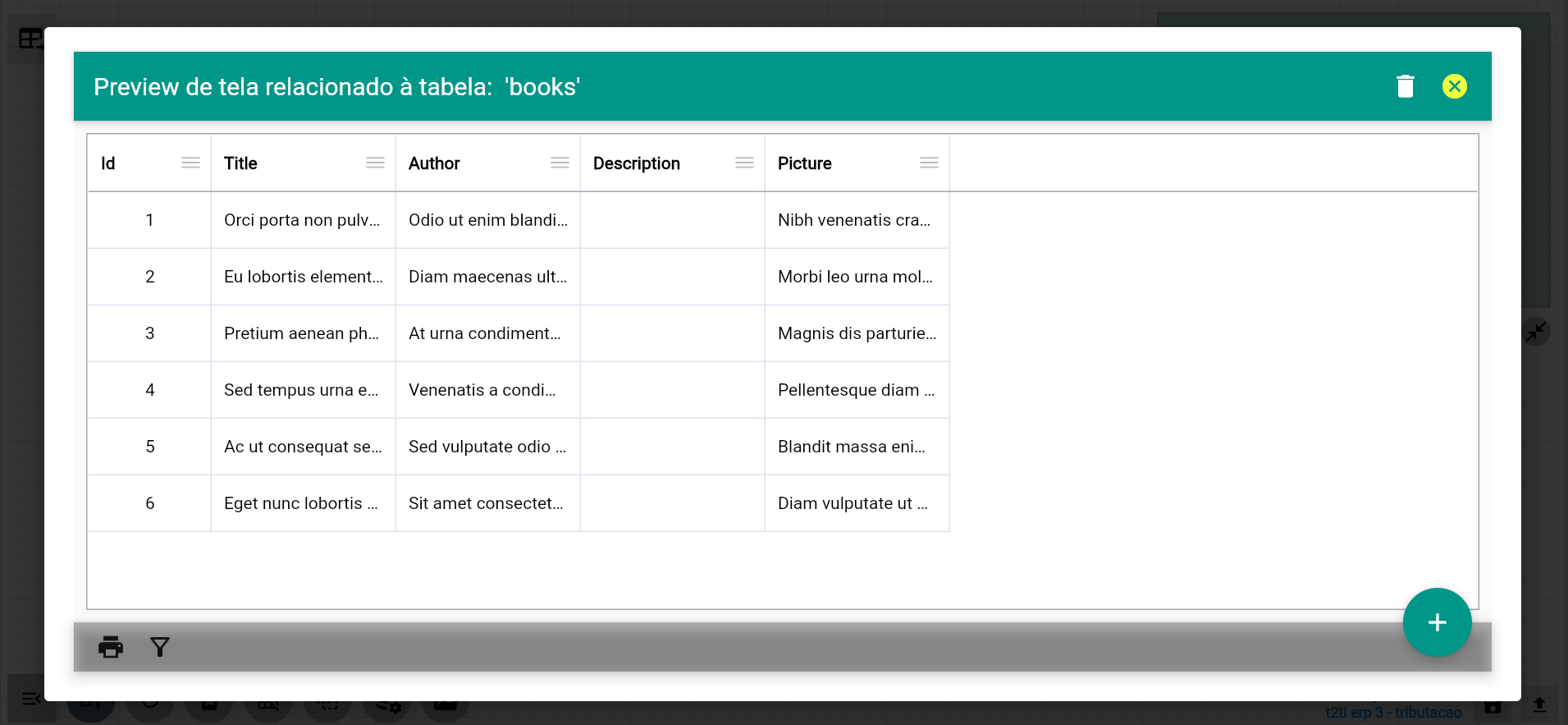1568x725 pixels.
Task: Select the row with Id 1
Action: (x=519, y=220)
